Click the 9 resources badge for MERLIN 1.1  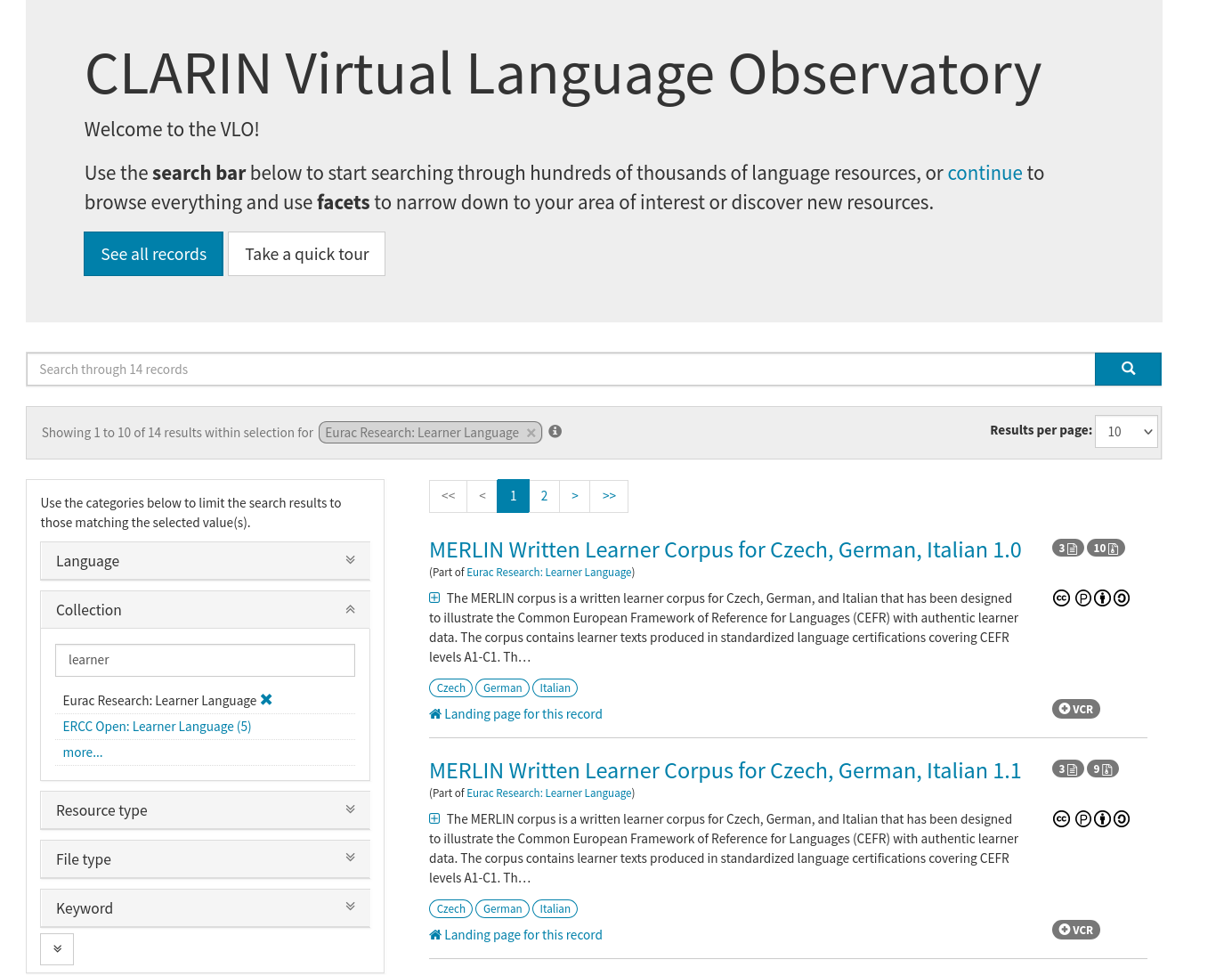tap(1103, 769)
